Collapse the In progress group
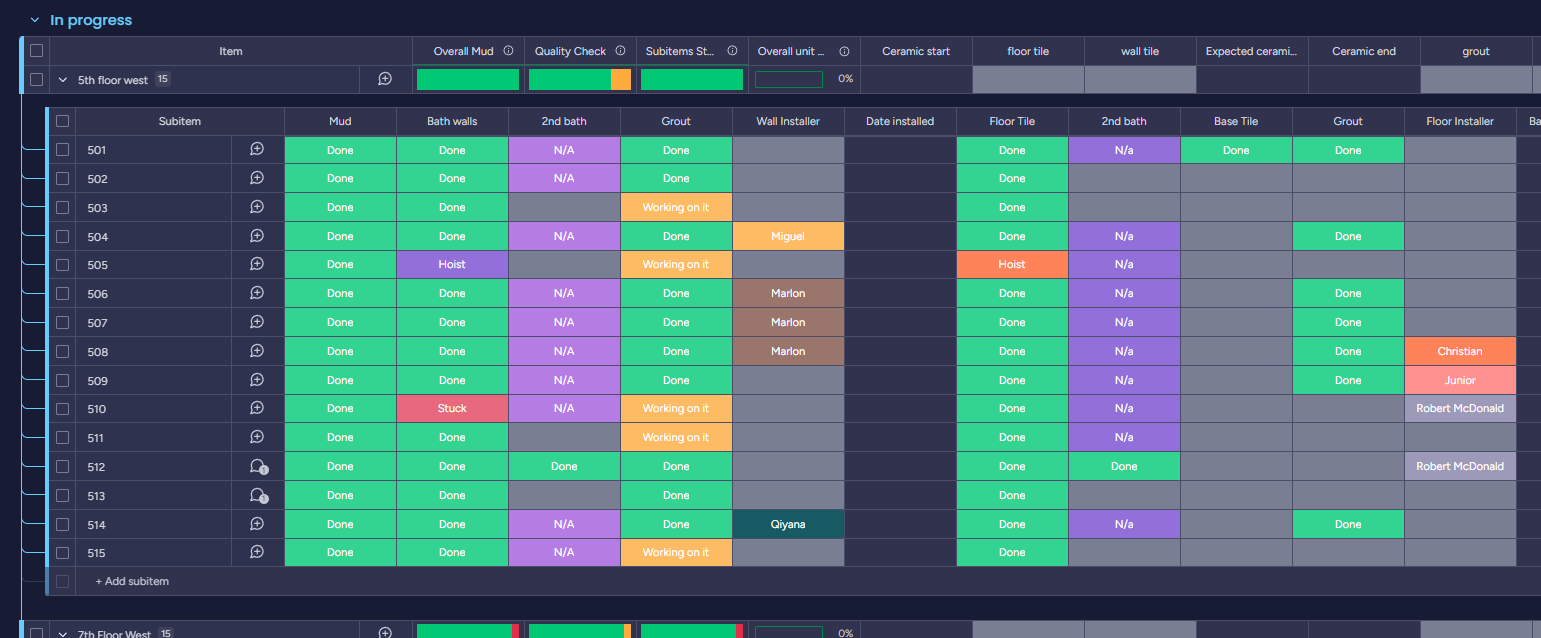1541x638 pixels. 35,20
